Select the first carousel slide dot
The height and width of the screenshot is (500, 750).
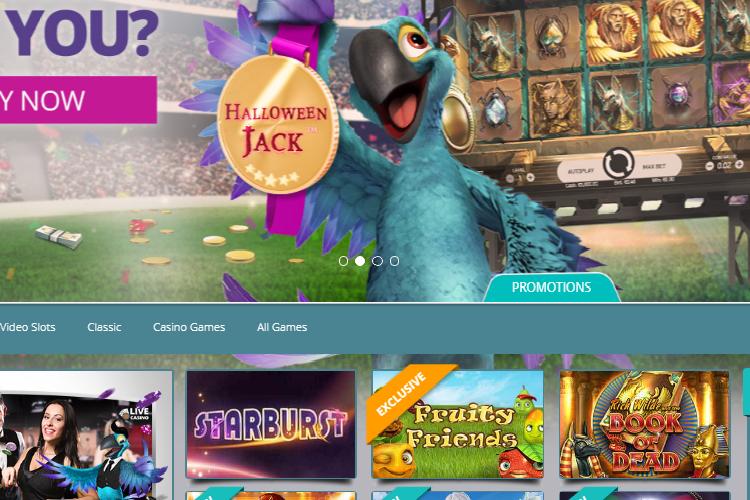point(343,261)
